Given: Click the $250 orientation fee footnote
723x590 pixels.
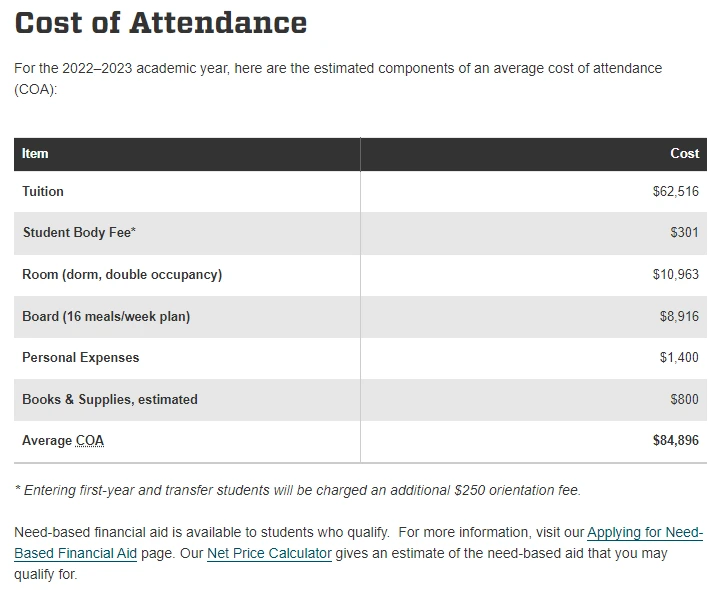Looking at the screenshot, I should click(297, 490).
